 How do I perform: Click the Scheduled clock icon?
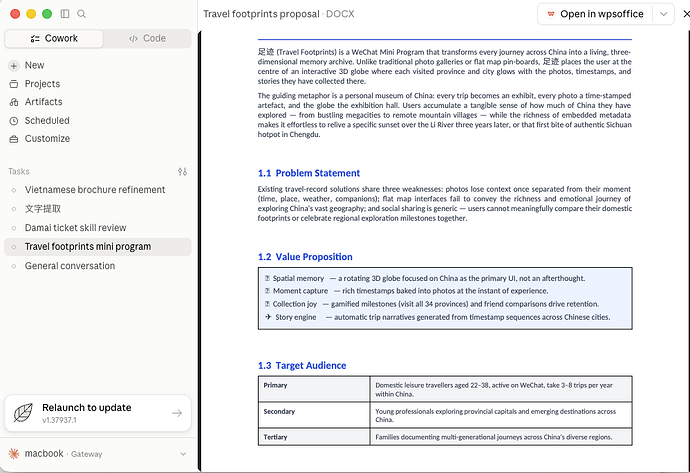click(x=14, y=121)
